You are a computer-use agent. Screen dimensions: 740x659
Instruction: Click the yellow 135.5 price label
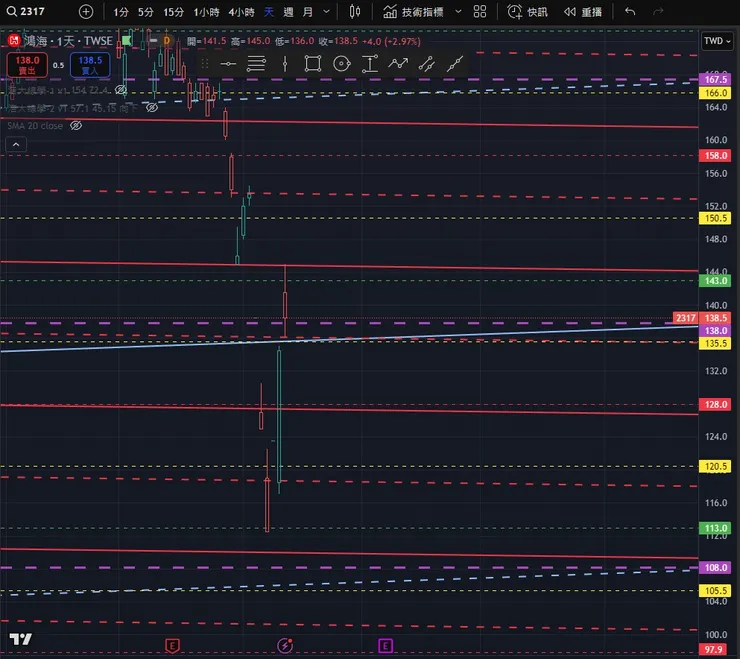pyautogui.click(x=715, y=343)
